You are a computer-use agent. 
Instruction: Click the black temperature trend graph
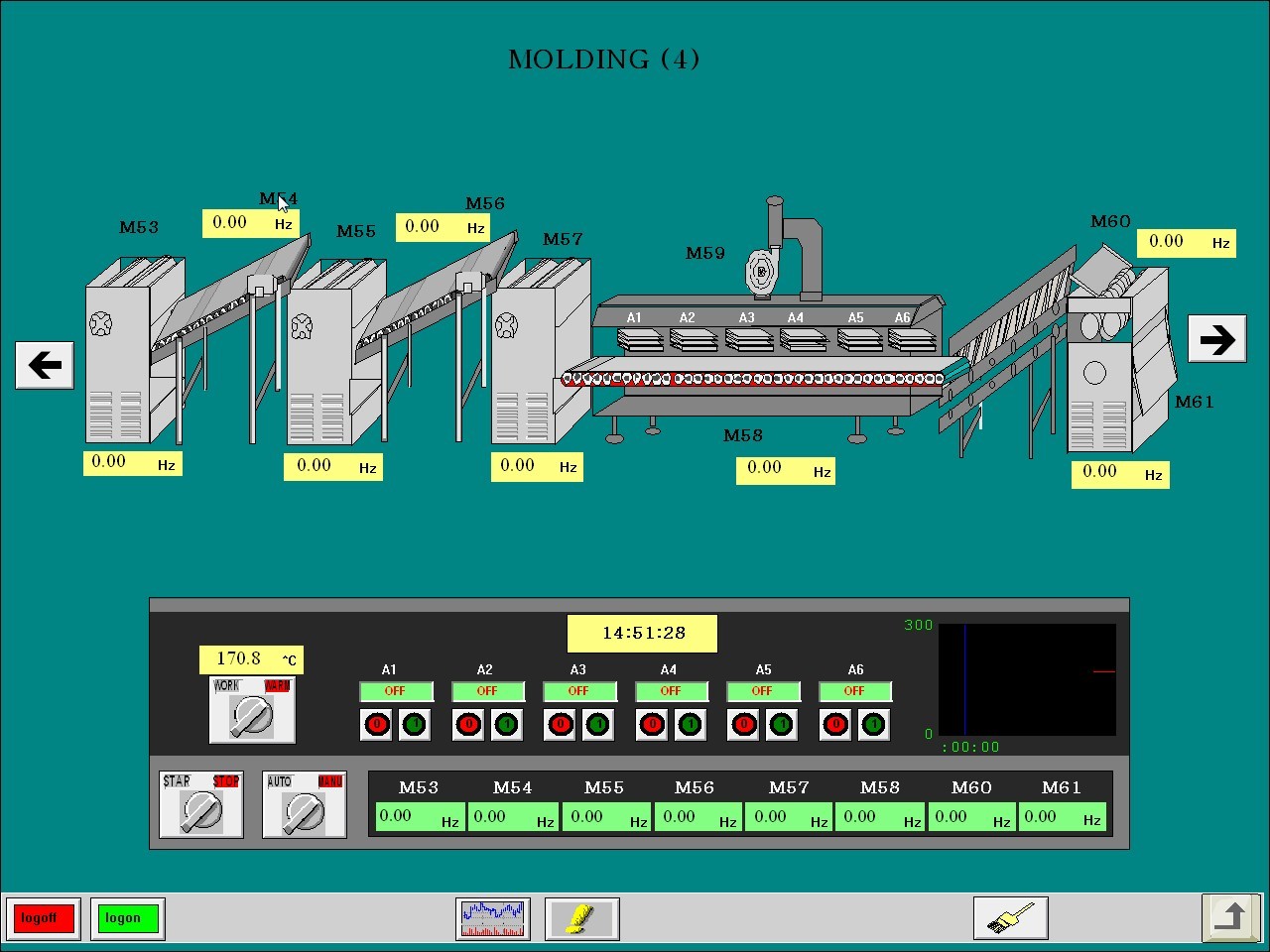click(1027, 679)
